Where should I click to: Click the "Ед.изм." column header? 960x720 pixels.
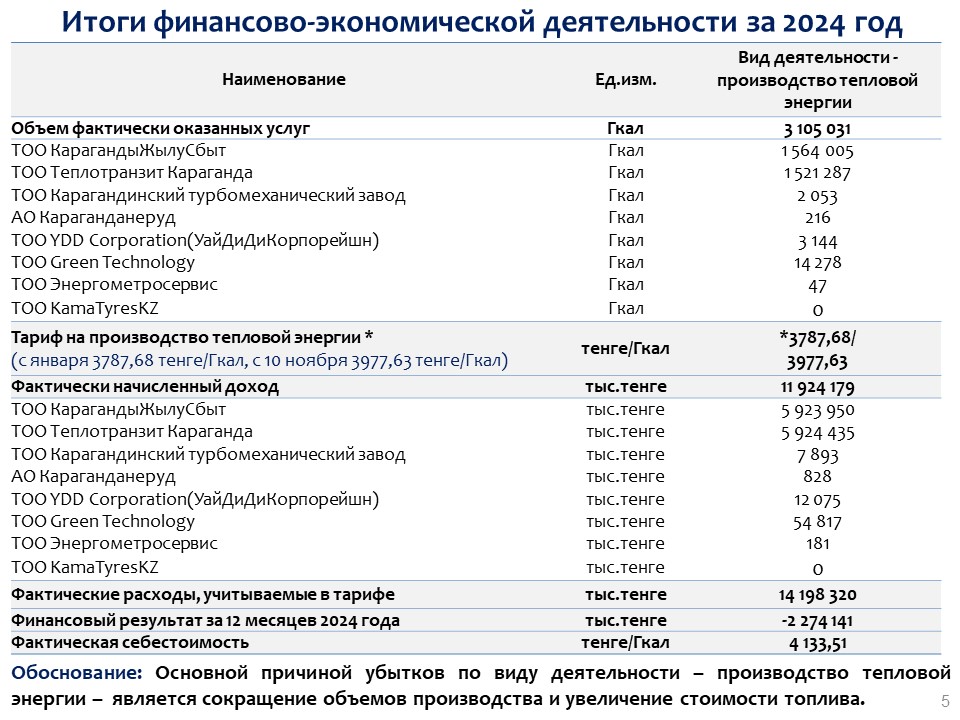626,79
